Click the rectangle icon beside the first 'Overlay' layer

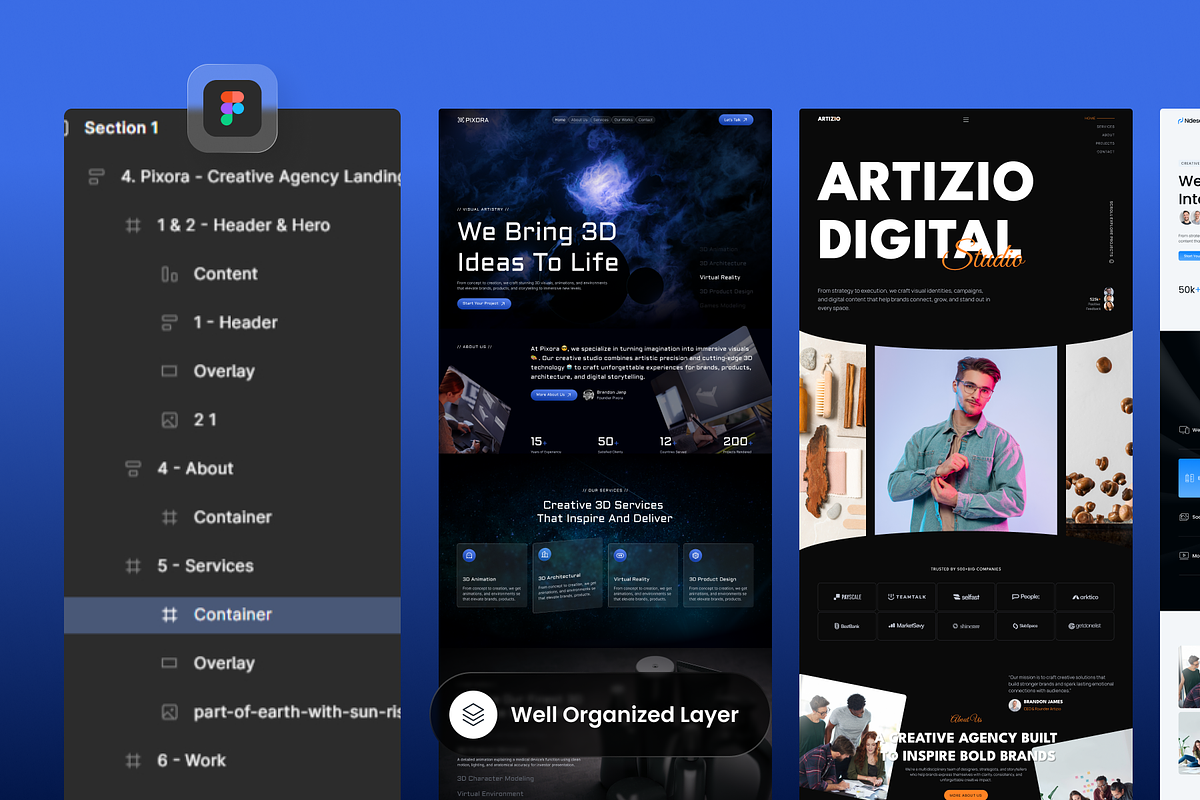pos(170,371)
